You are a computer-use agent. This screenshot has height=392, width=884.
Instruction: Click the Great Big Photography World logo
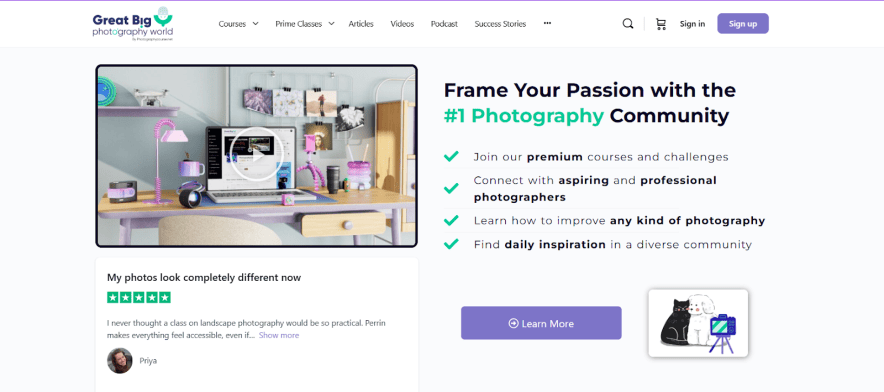coord(133,24)
